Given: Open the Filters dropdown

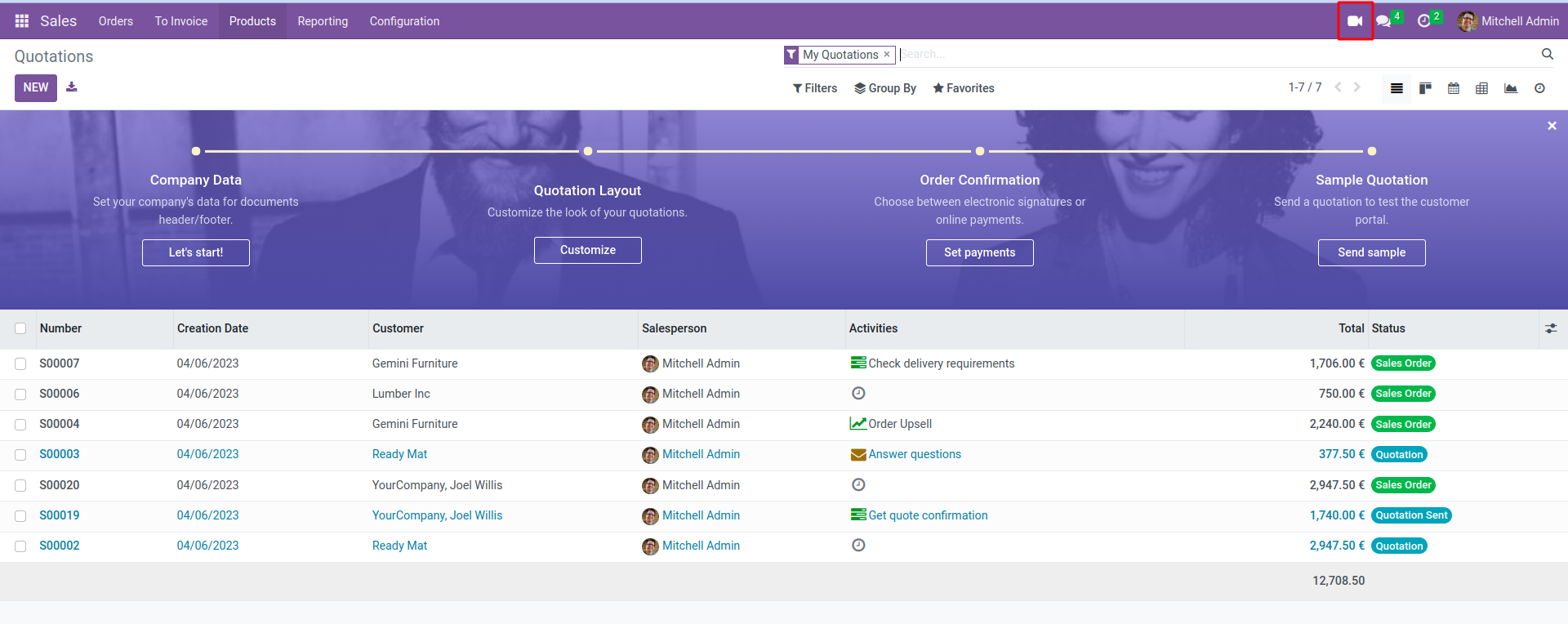Looking at the screenshot, I should coord(815,88).
